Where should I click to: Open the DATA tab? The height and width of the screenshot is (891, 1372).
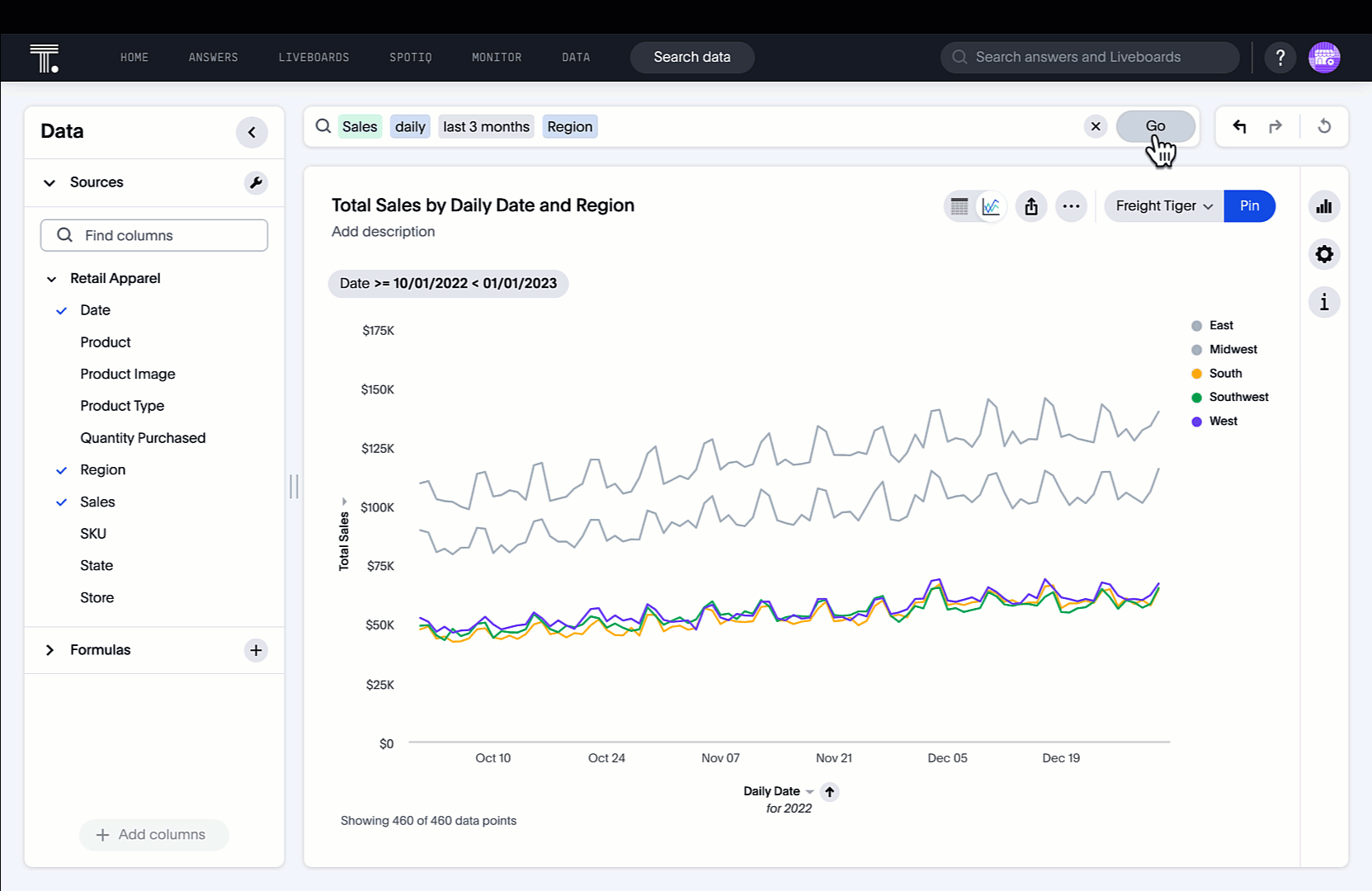pos(576,58)
